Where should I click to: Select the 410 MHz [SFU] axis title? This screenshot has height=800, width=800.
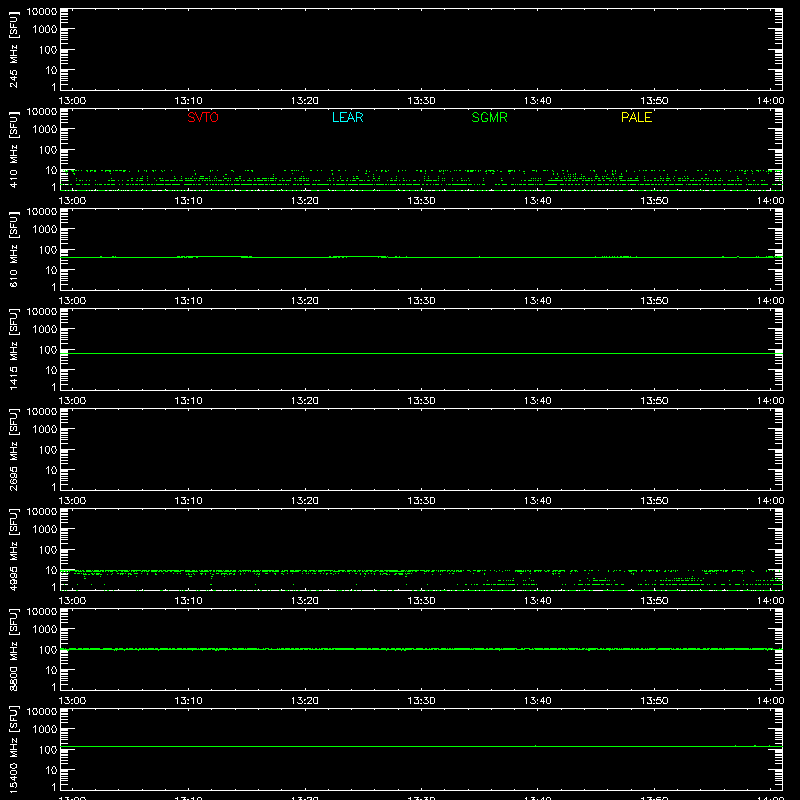[x=14, y=149]
